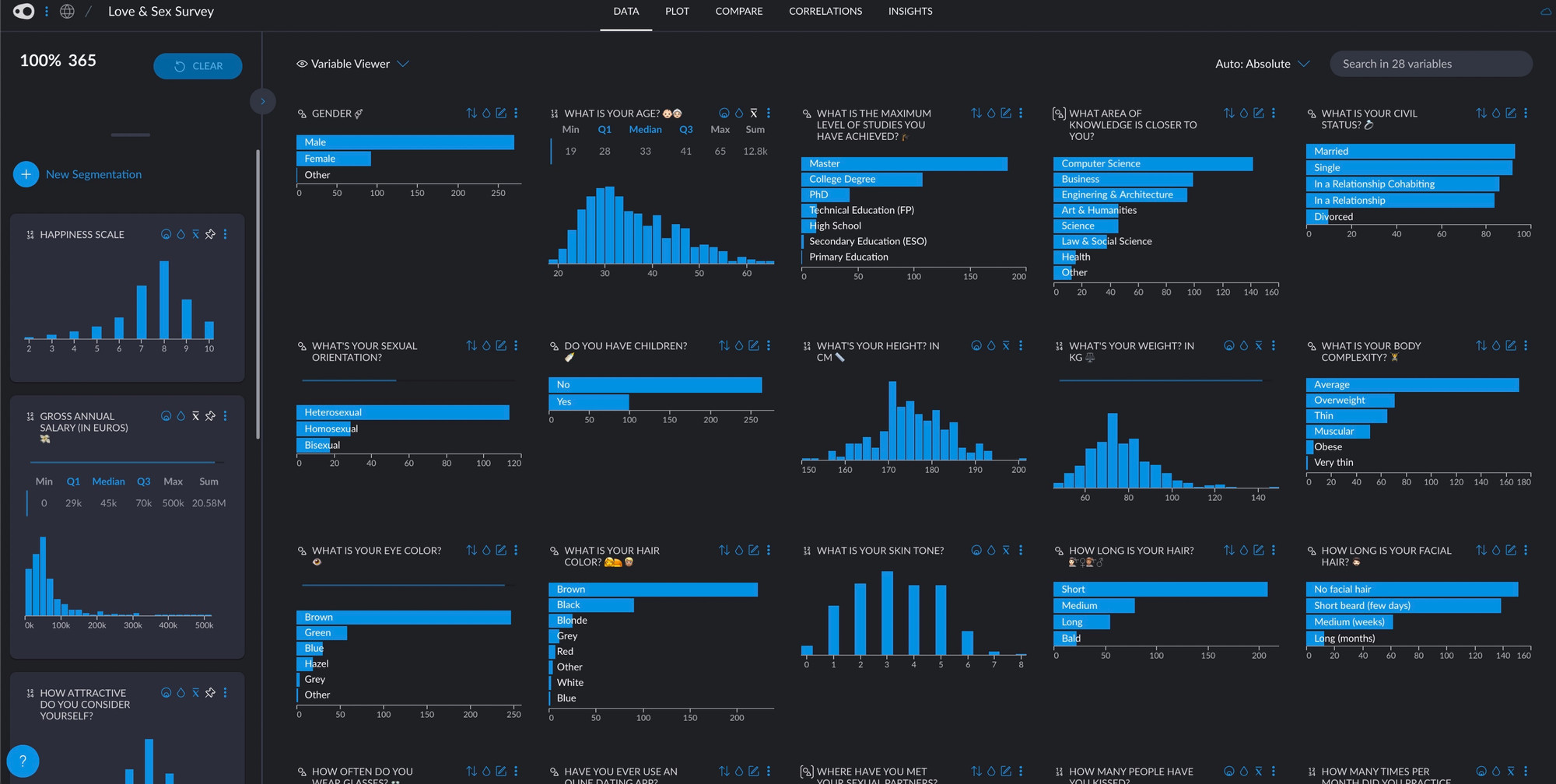Edit the Gender variable
Screen dimensions: 1556x784
(501, 114)
